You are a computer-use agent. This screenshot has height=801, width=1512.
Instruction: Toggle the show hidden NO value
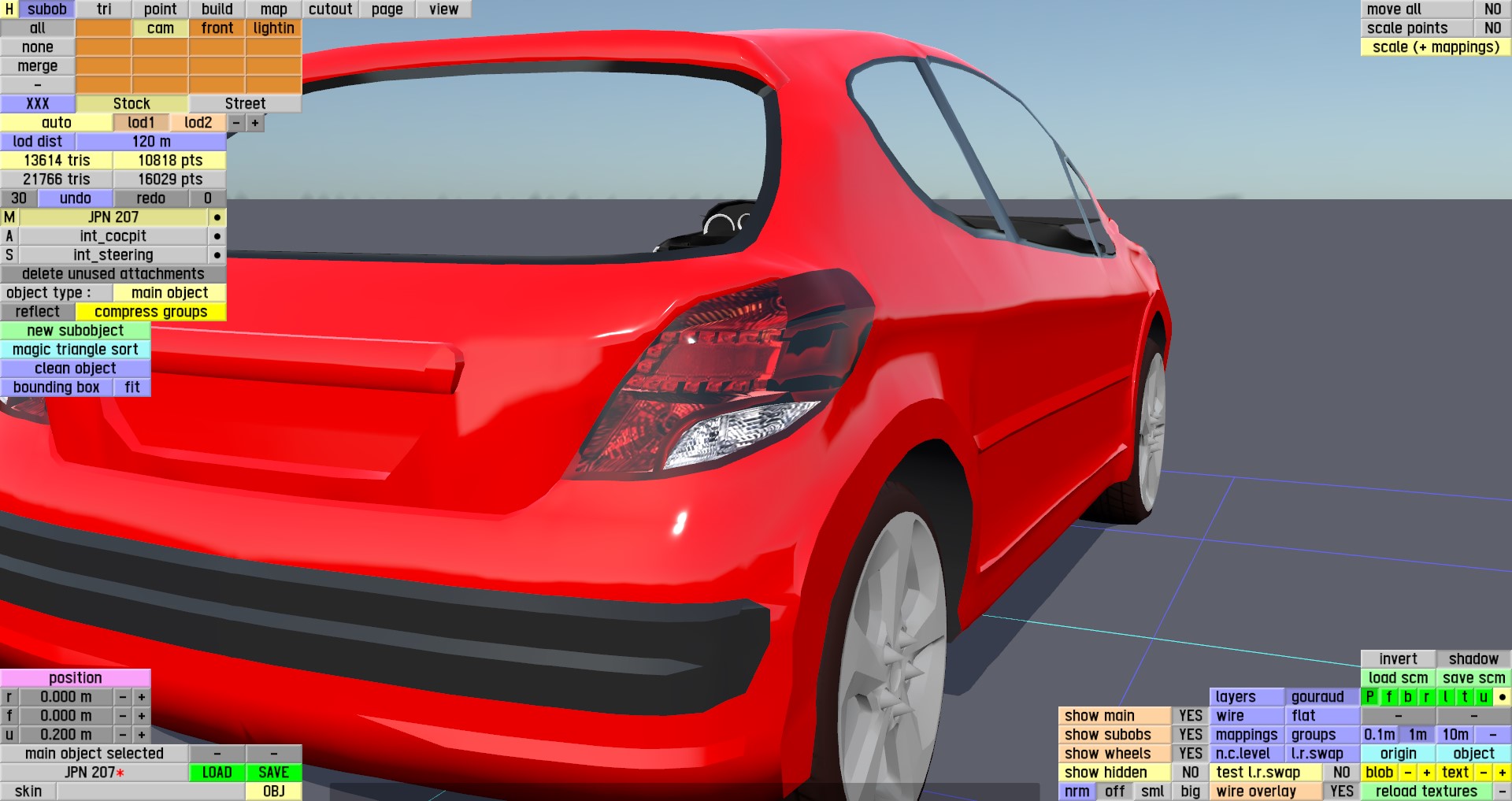click(x=1191, y=773)
